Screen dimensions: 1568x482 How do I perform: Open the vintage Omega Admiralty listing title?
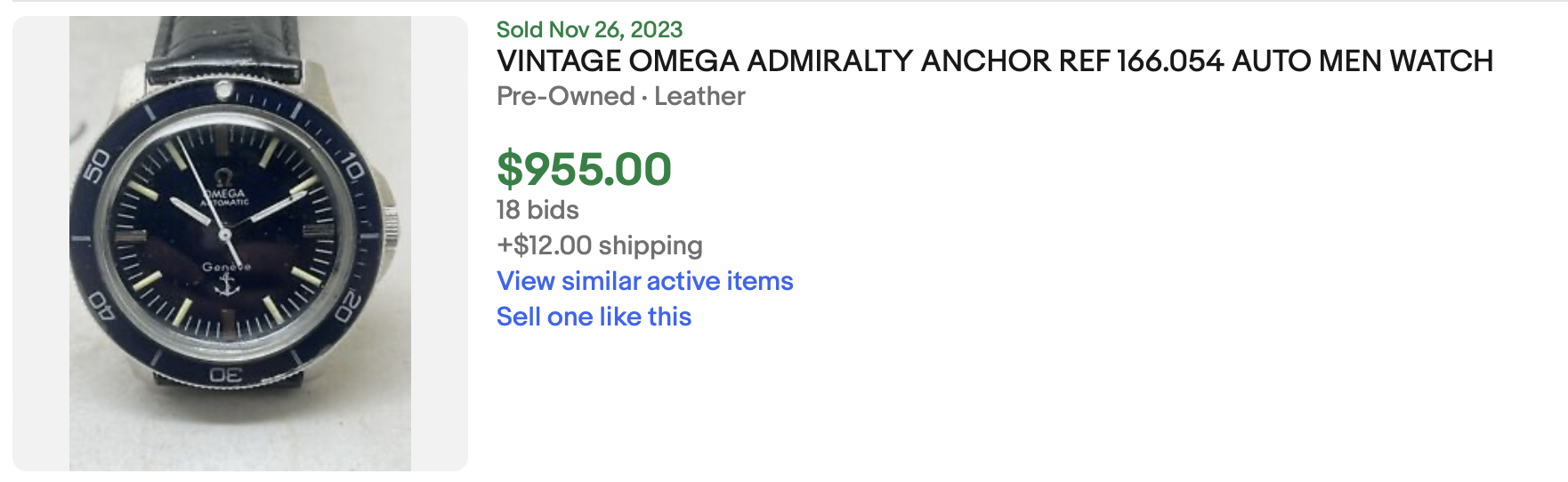(994, 61)
